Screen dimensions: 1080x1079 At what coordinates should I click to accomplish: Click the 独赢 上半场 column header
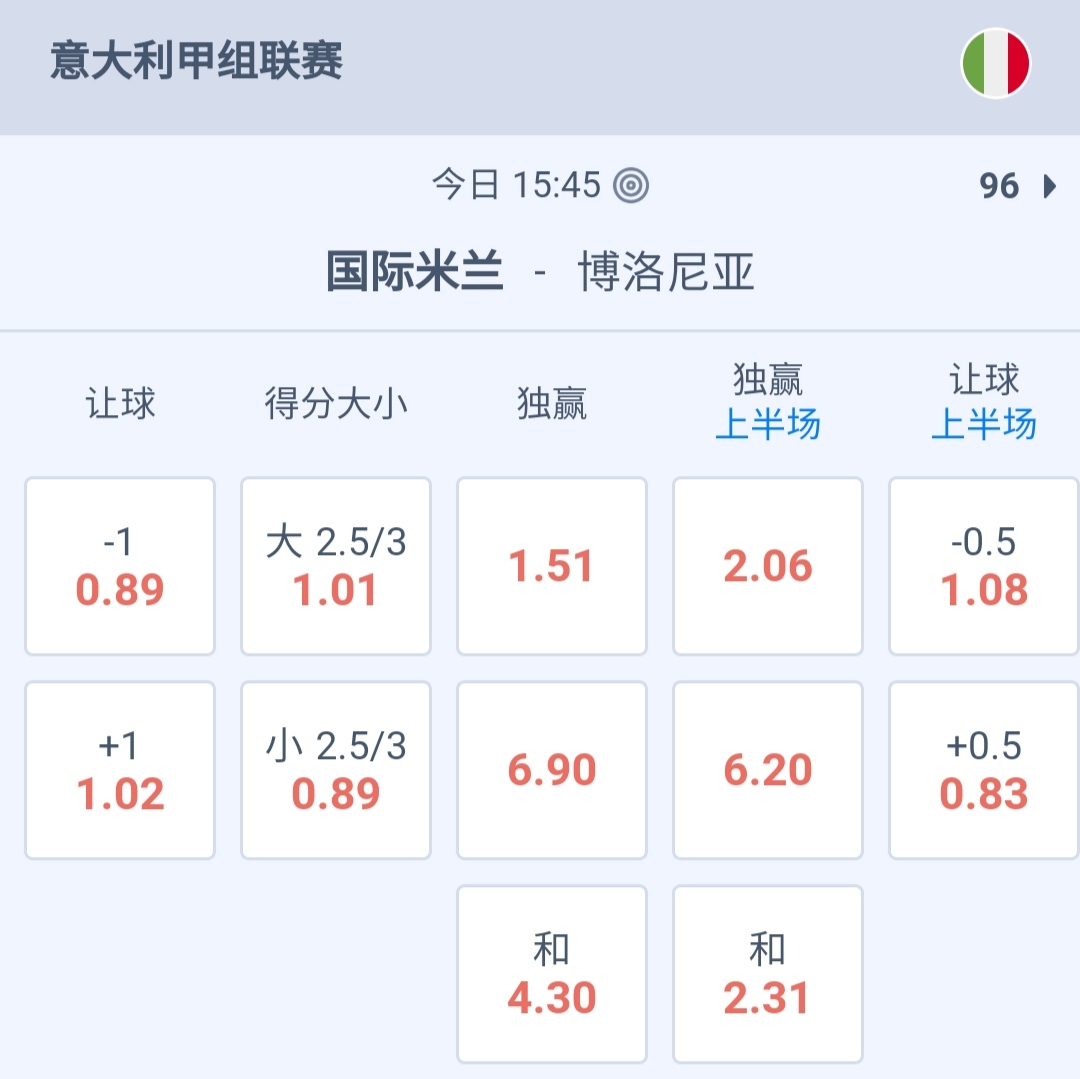[x=768, y=403]
